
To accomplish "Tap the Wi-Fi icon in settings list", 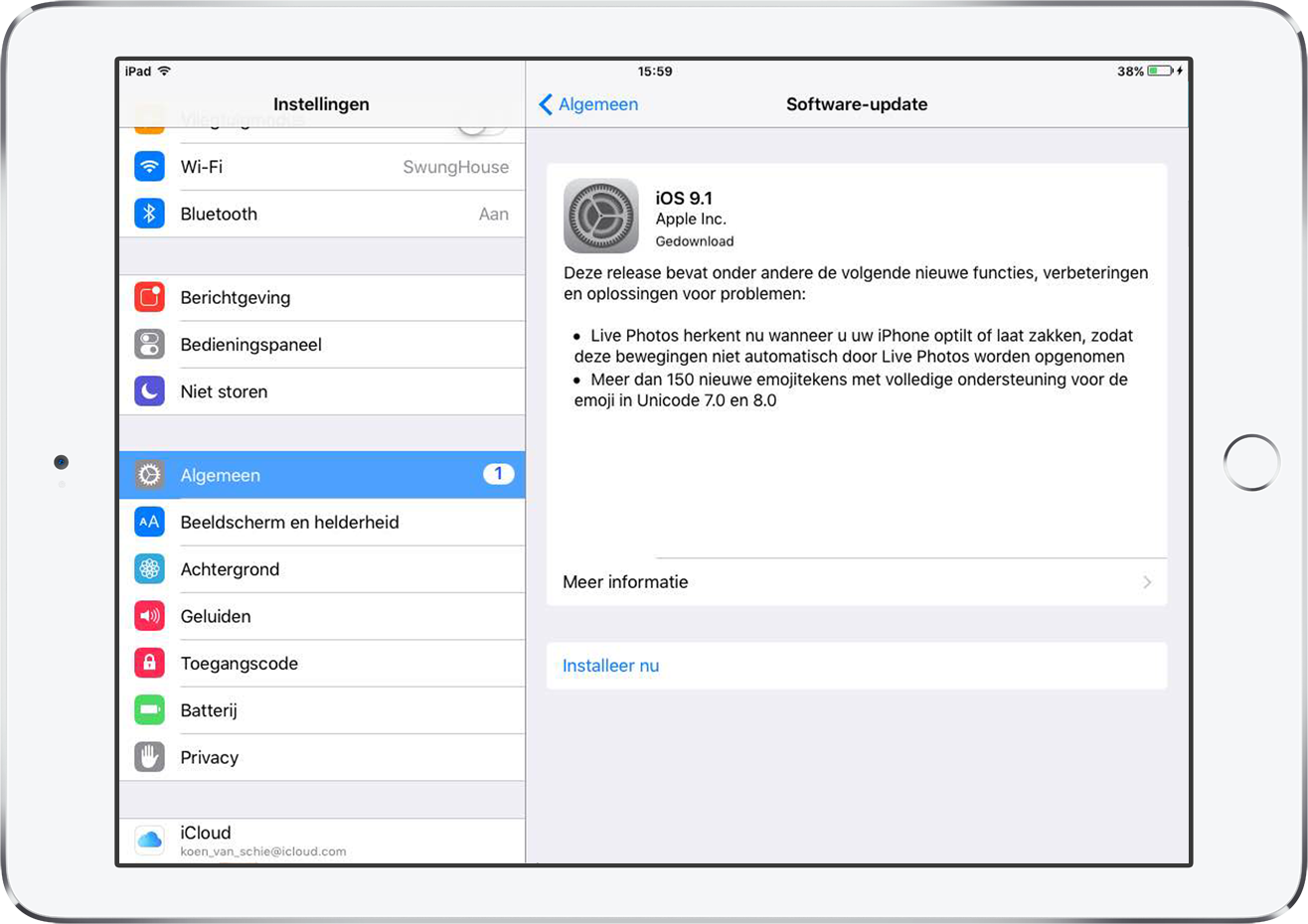I will point(149,167).
